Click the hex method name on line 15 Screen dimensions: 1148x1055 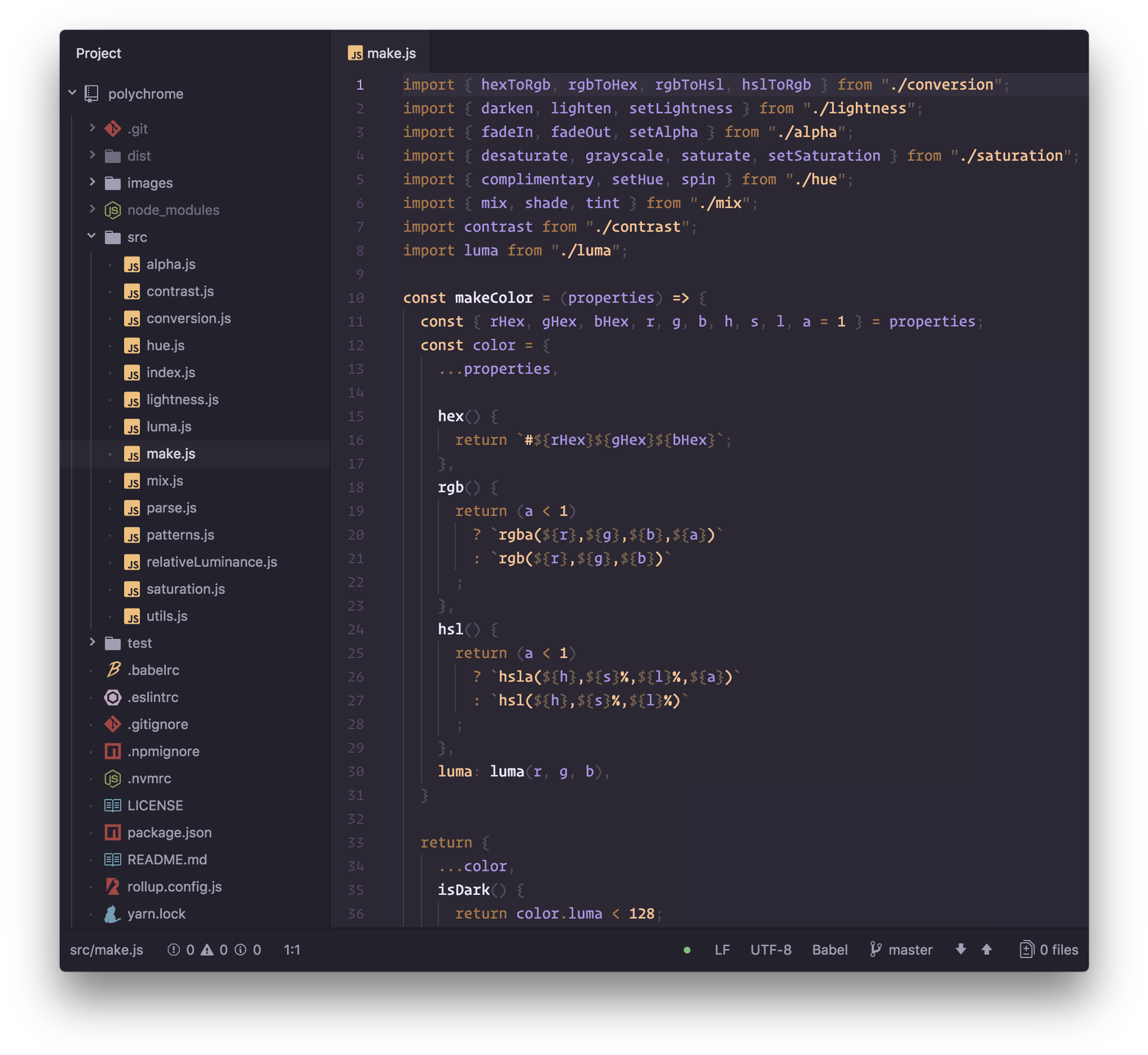pos(451,416)
